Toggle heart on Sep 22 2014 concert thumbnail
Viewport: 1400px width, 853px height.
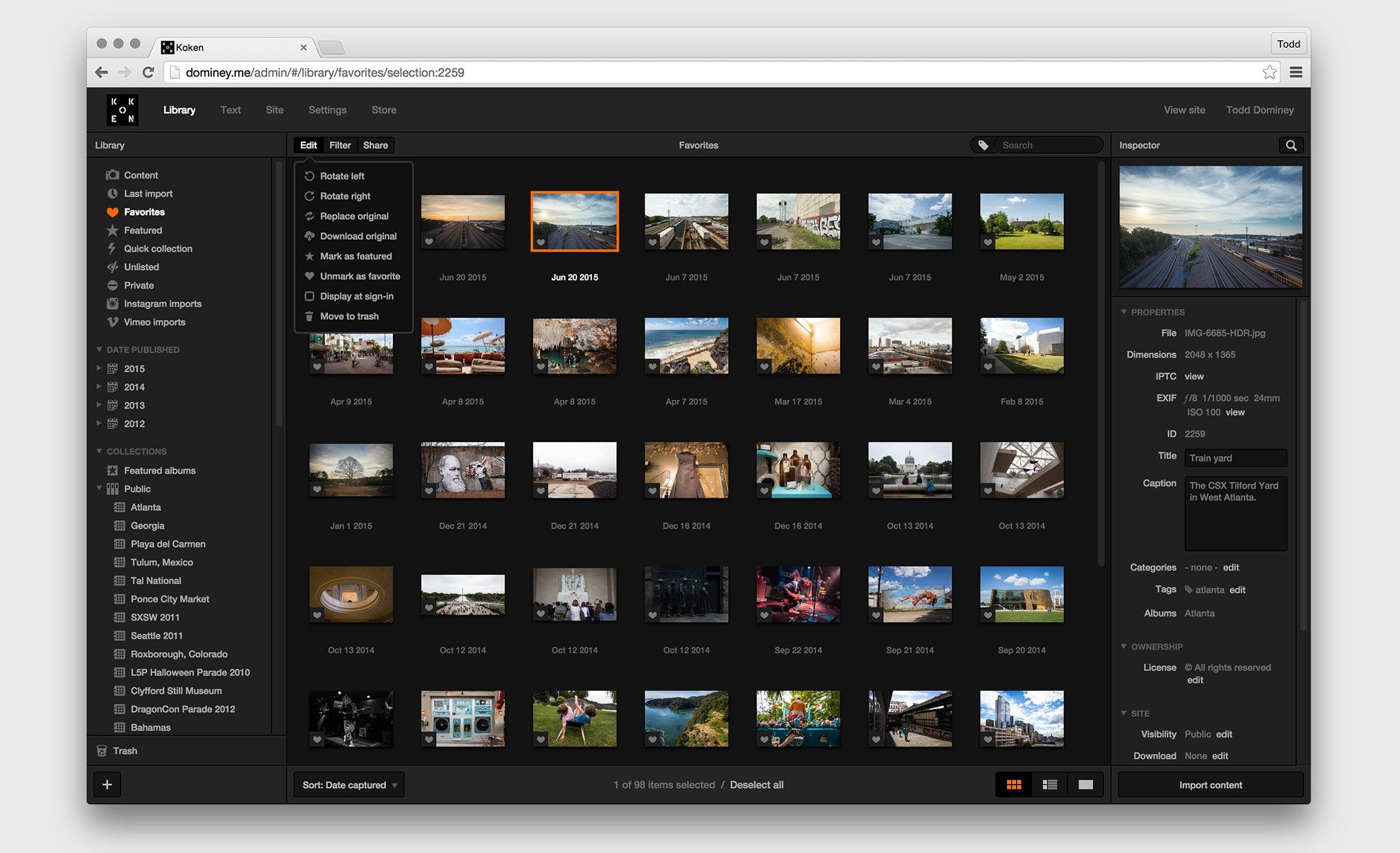pos(764,615)
